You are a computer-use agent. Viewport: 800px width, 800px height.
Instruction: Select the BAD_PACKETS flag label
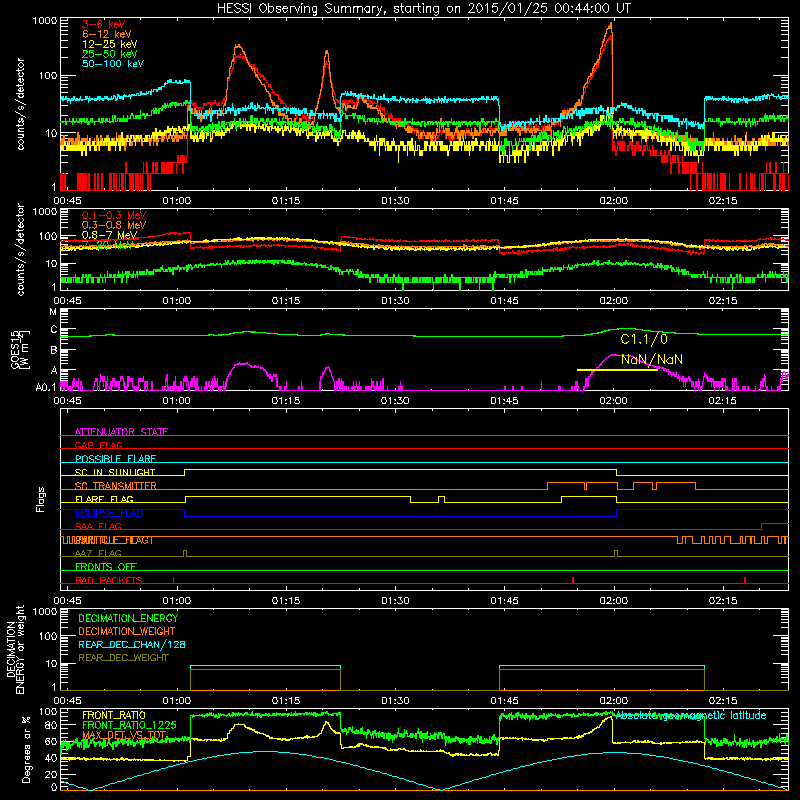pyautogui.click(x=109, y=580)
